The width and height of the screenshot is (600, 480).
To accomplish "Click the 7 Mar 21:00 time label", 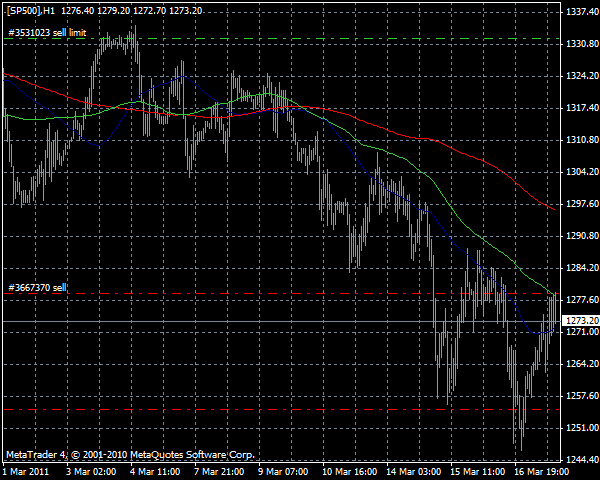I will (219, 472).
